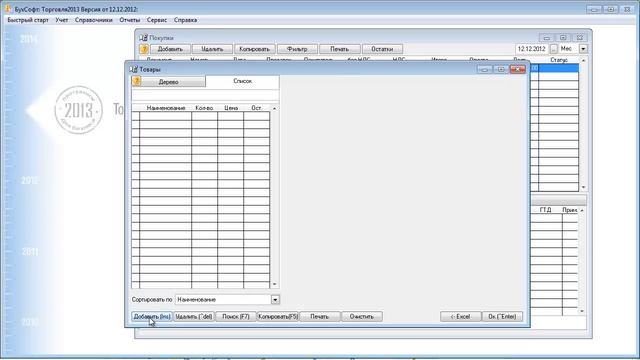Click the <- Excel button
The height and width of the screenshot is (360, 640).
pos(460,316)
